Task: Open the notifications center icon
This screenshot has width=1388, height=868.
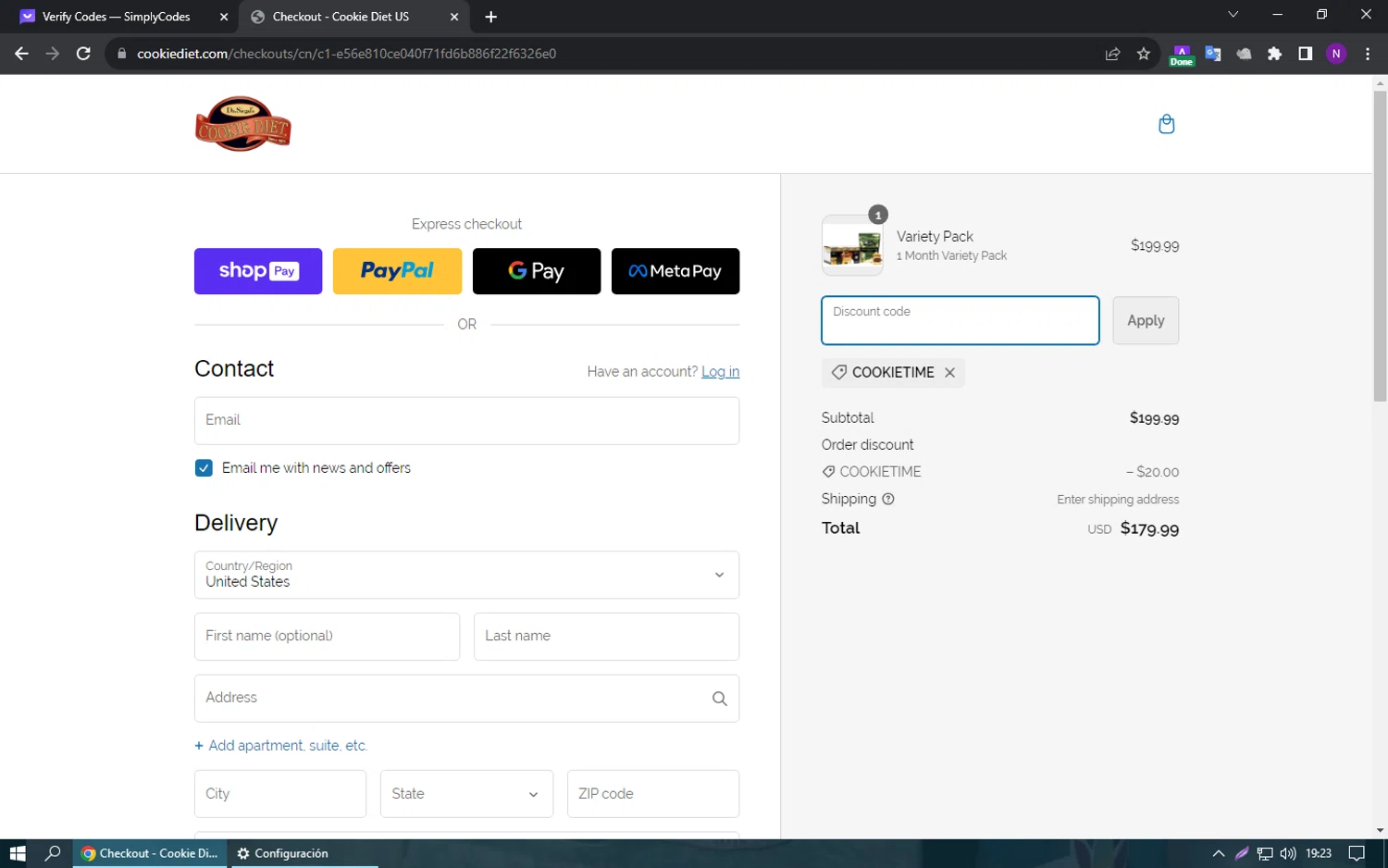Action: click(x=1357, y=853)
